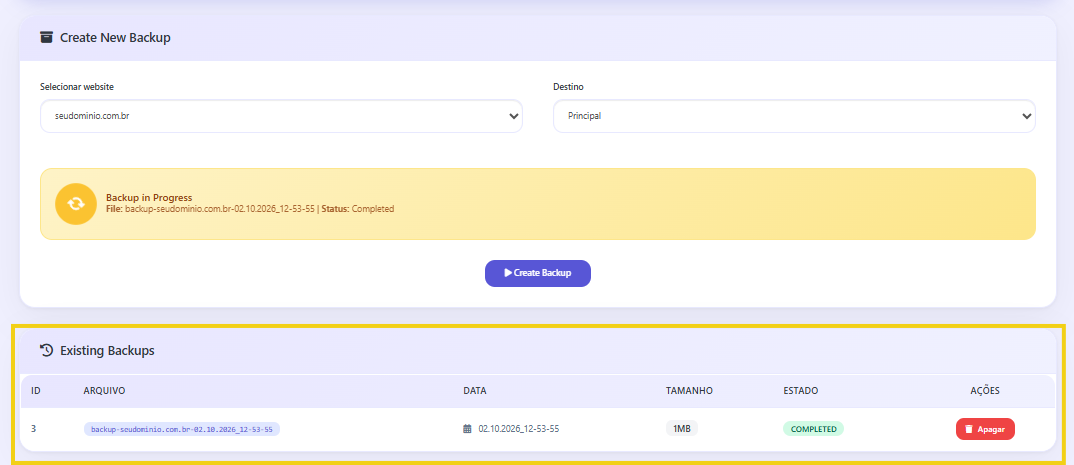Click the archive box icon beside Create New Backup
1074x465 pixels.
point(46,38)
